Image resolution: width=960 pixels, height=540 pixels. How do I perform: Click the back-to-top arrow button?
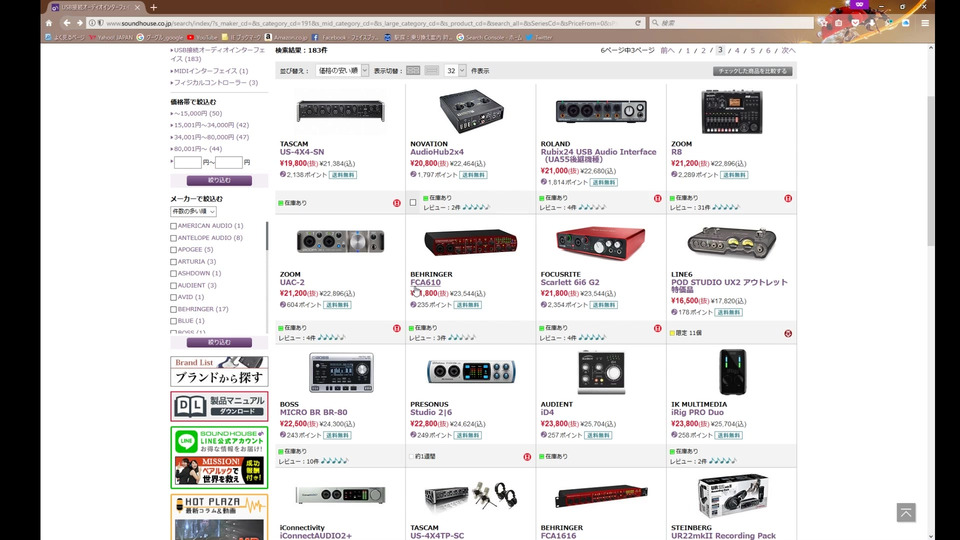[906, 512]
